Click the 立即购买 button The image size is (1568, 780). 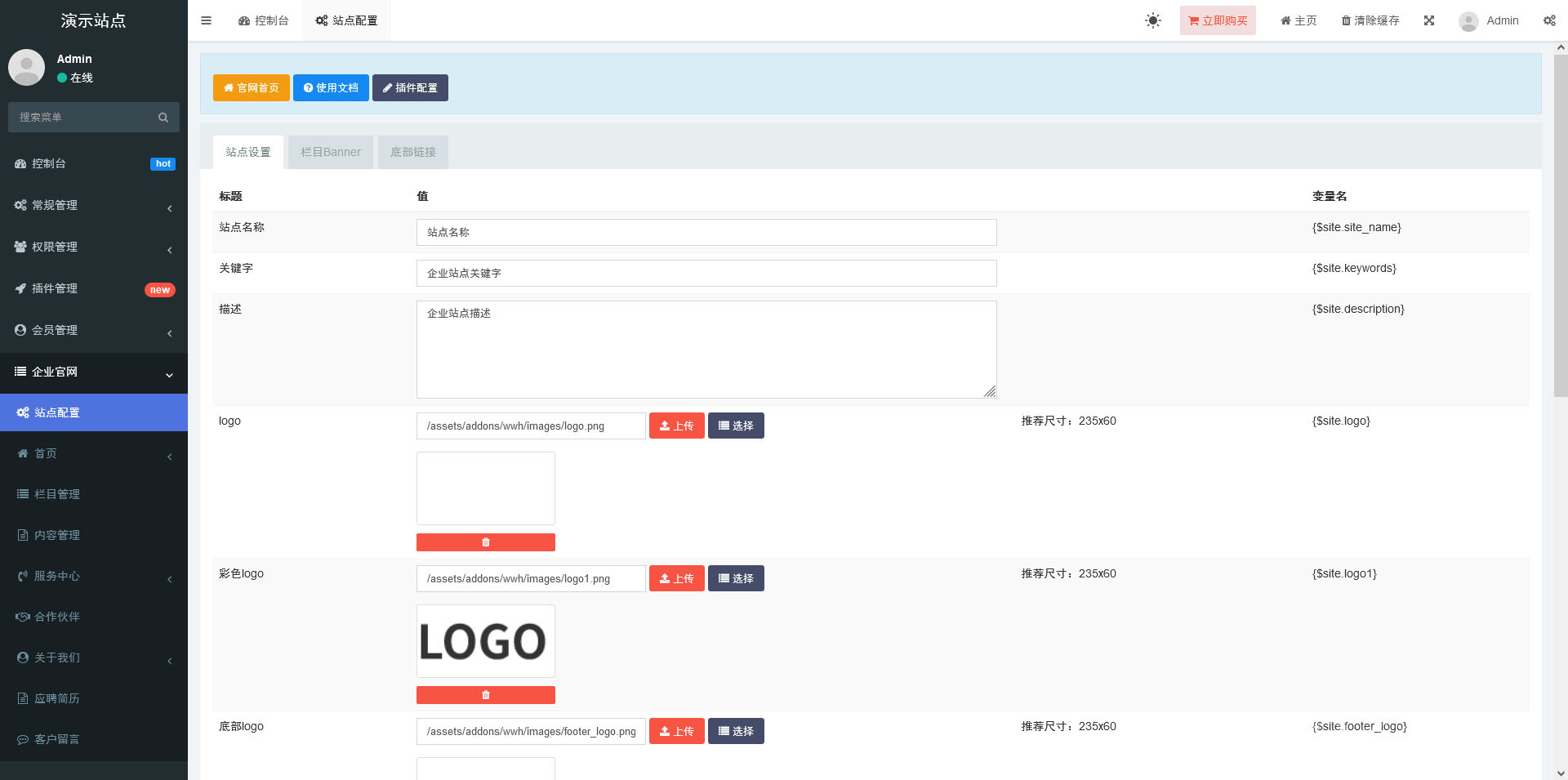point(1217,20)
